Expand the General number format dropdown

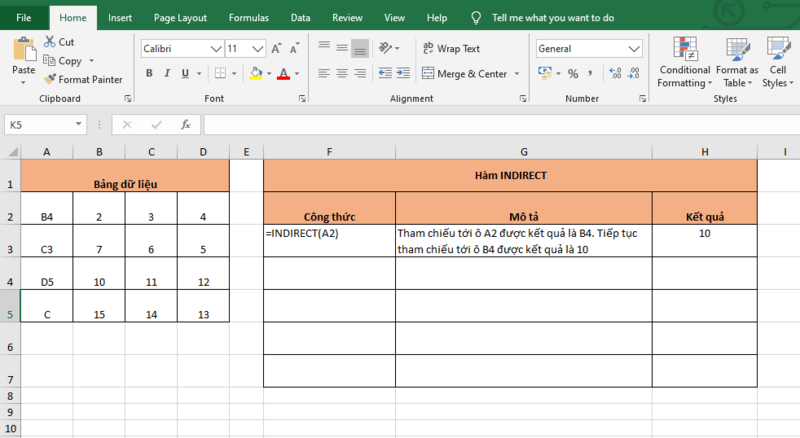(x=634, y=48)
